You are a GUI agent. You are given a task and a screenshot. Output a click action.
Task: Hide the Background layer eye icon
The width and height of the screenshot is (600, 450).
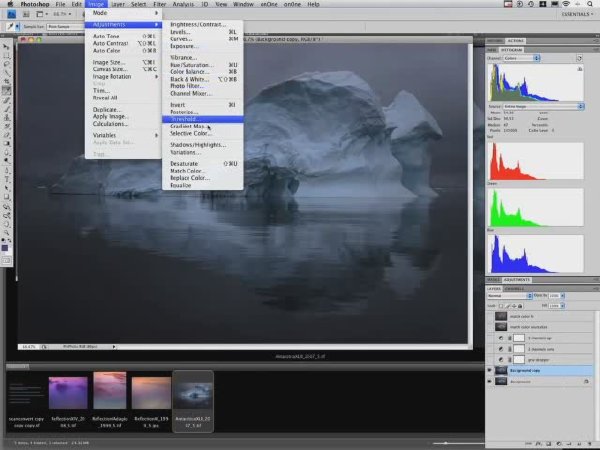point(490,382)
